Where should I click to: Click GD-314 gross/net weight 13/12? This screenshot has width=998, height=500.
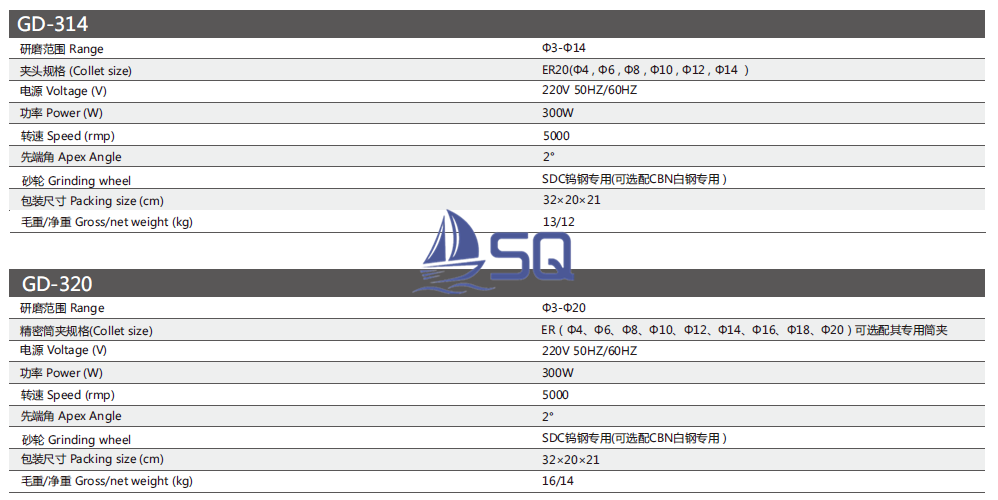558,222
